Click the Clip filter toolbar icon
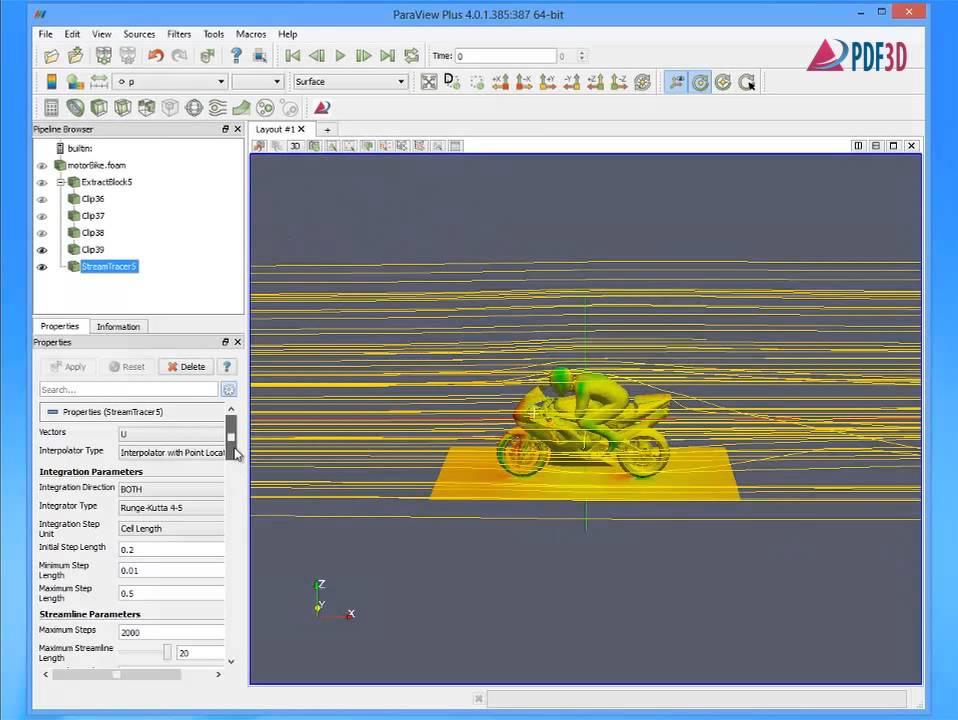Screen dimensions: 958x720 point(99,108)
